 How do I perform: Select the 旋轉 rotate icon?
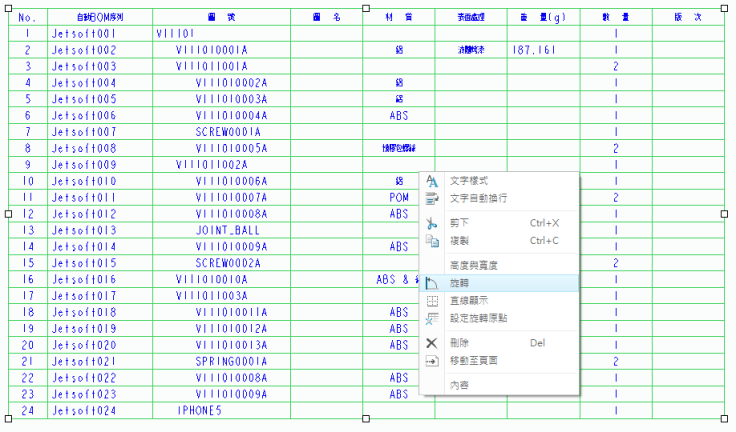[432, 284]
